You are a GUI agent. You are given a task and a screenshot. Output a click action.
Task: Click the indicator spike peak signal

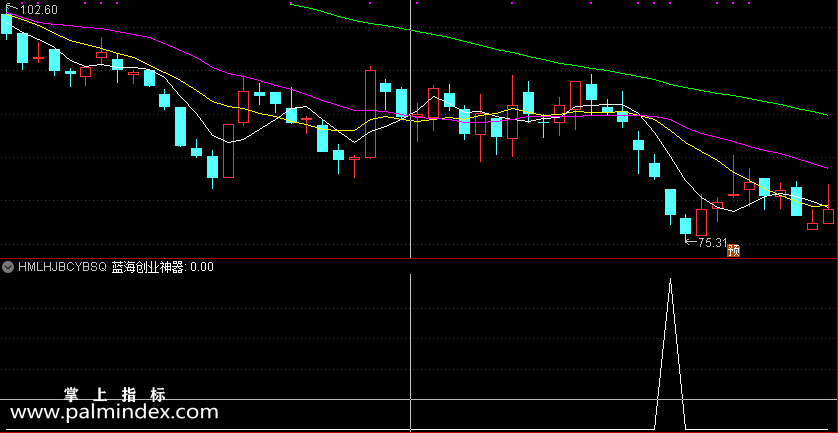(x=670, y=280)
